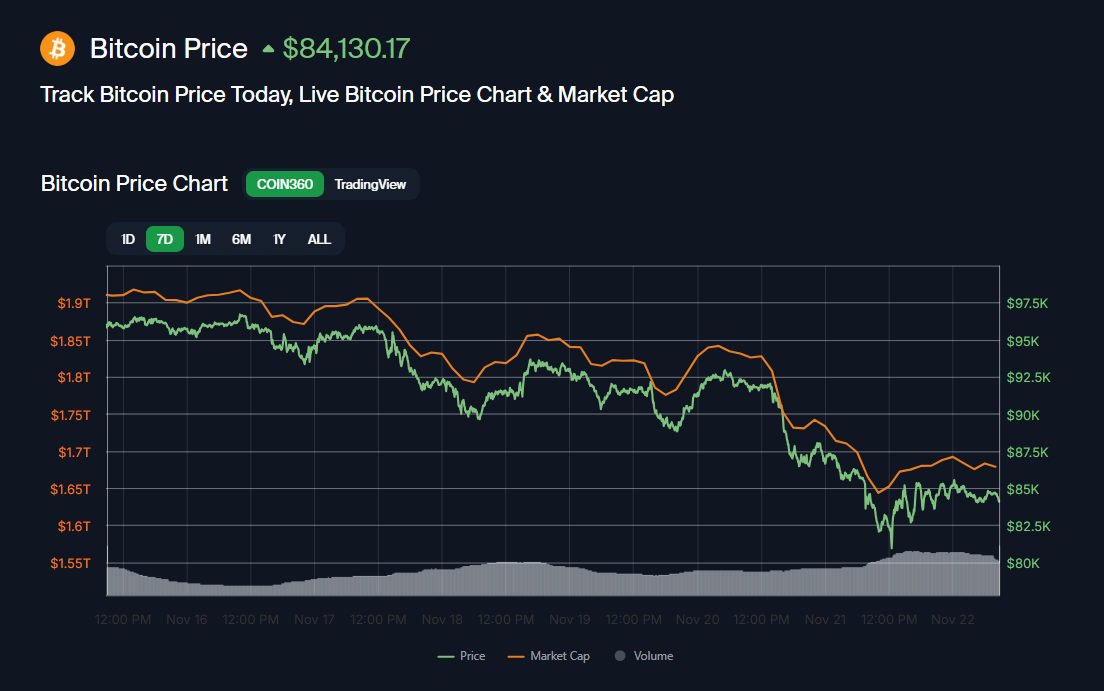This screenshot has height=691, width=1104.
Task: Click the Nov 20 label on chart axis
Action: 697,619
